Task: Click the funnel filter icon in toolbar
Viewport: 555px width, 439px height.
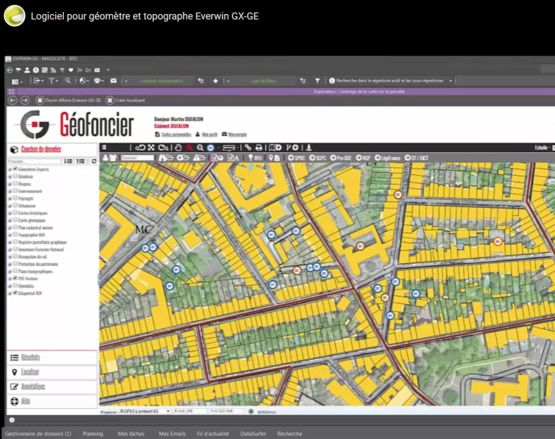Action: click(317, 81)
